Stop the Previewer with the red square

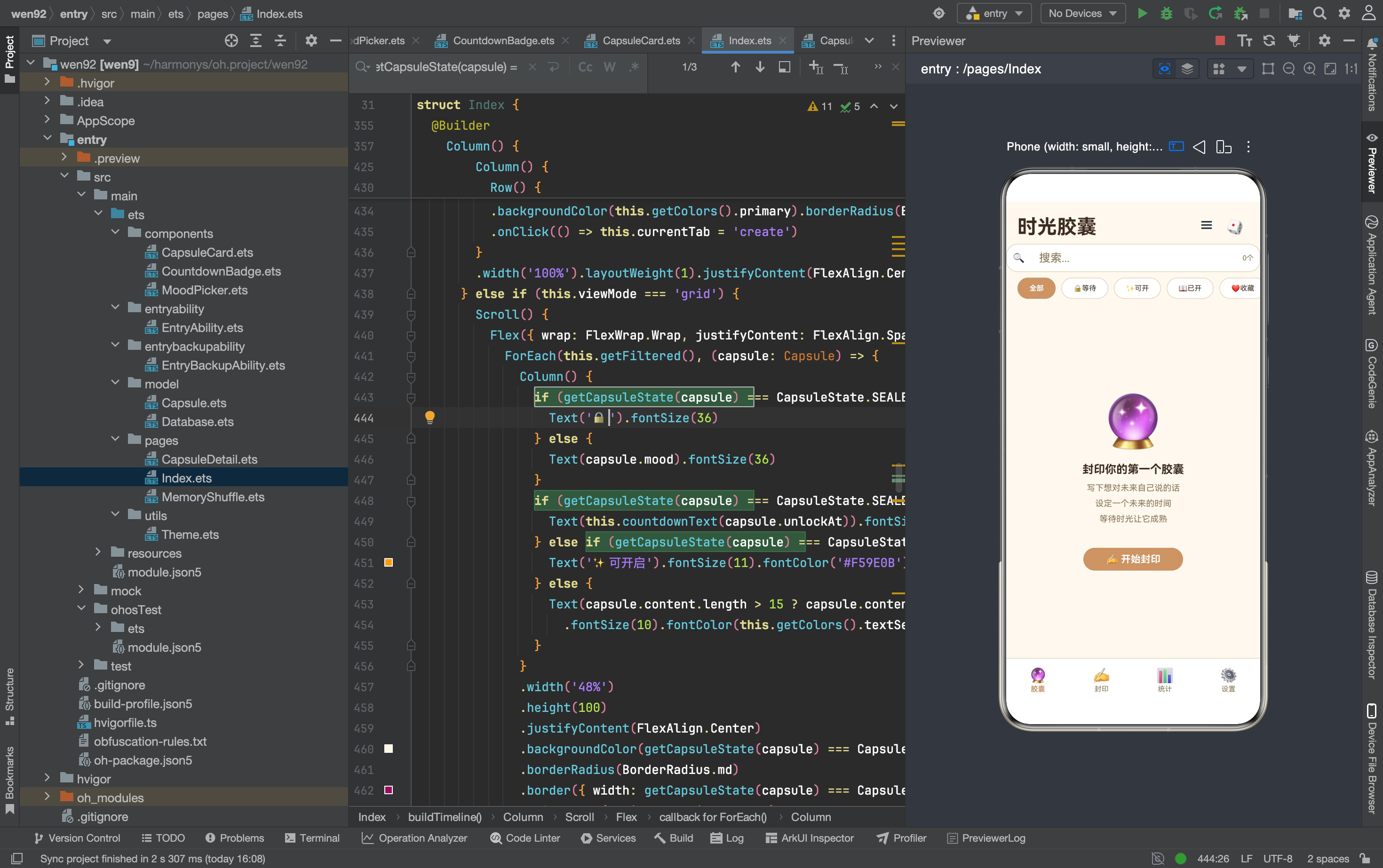point(1220,41)
